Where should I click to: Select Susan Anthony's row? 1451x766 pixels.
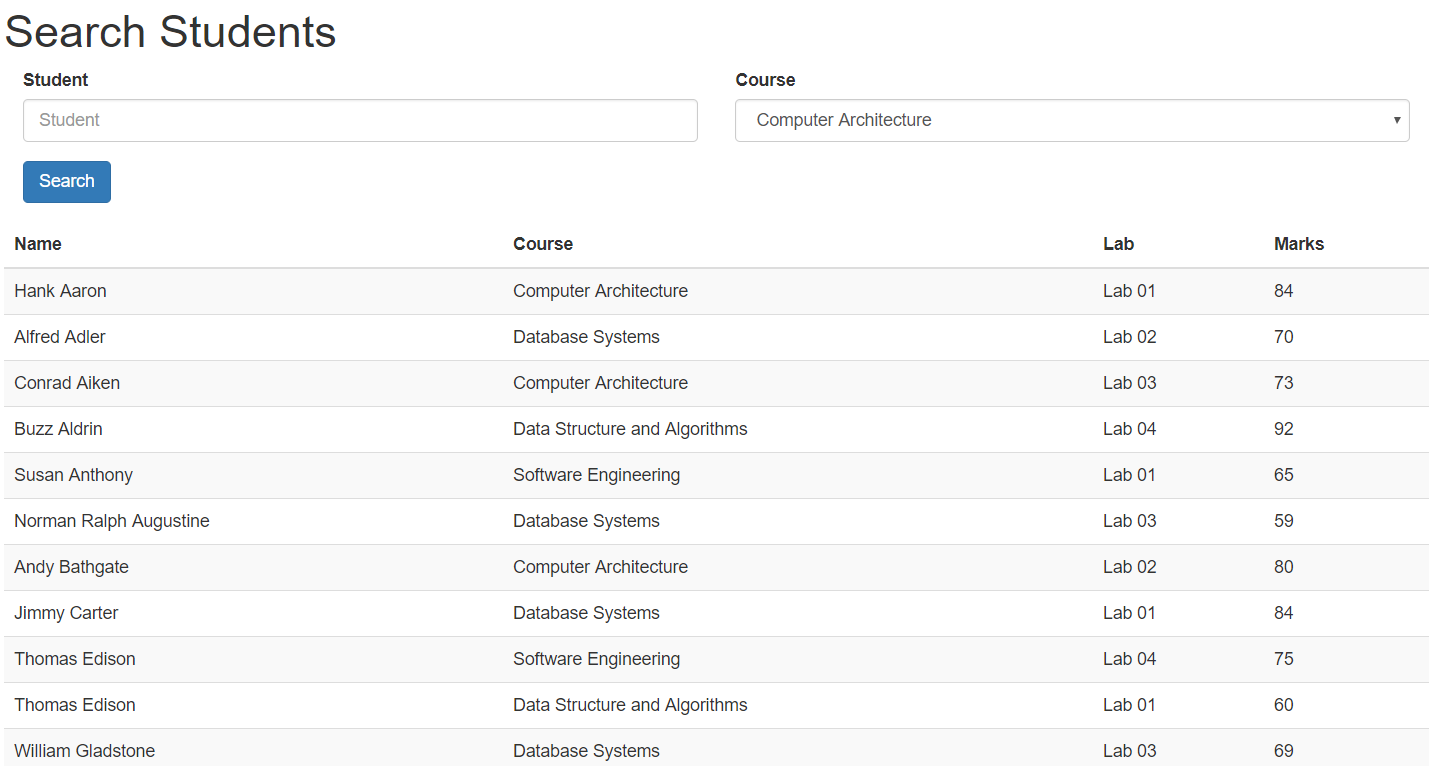73,475
